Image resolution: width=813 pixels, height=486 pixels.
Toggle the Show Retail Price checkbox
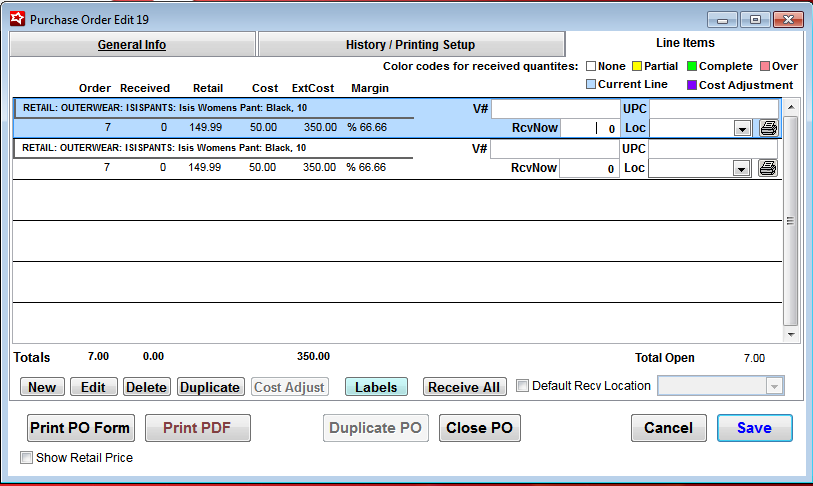(27, 458)
